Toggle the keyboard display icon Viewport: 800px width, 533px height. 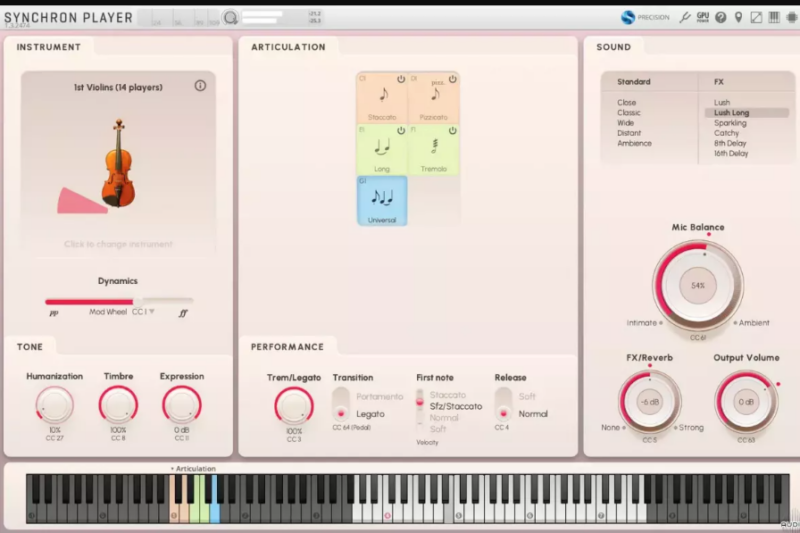coord(774,17)
